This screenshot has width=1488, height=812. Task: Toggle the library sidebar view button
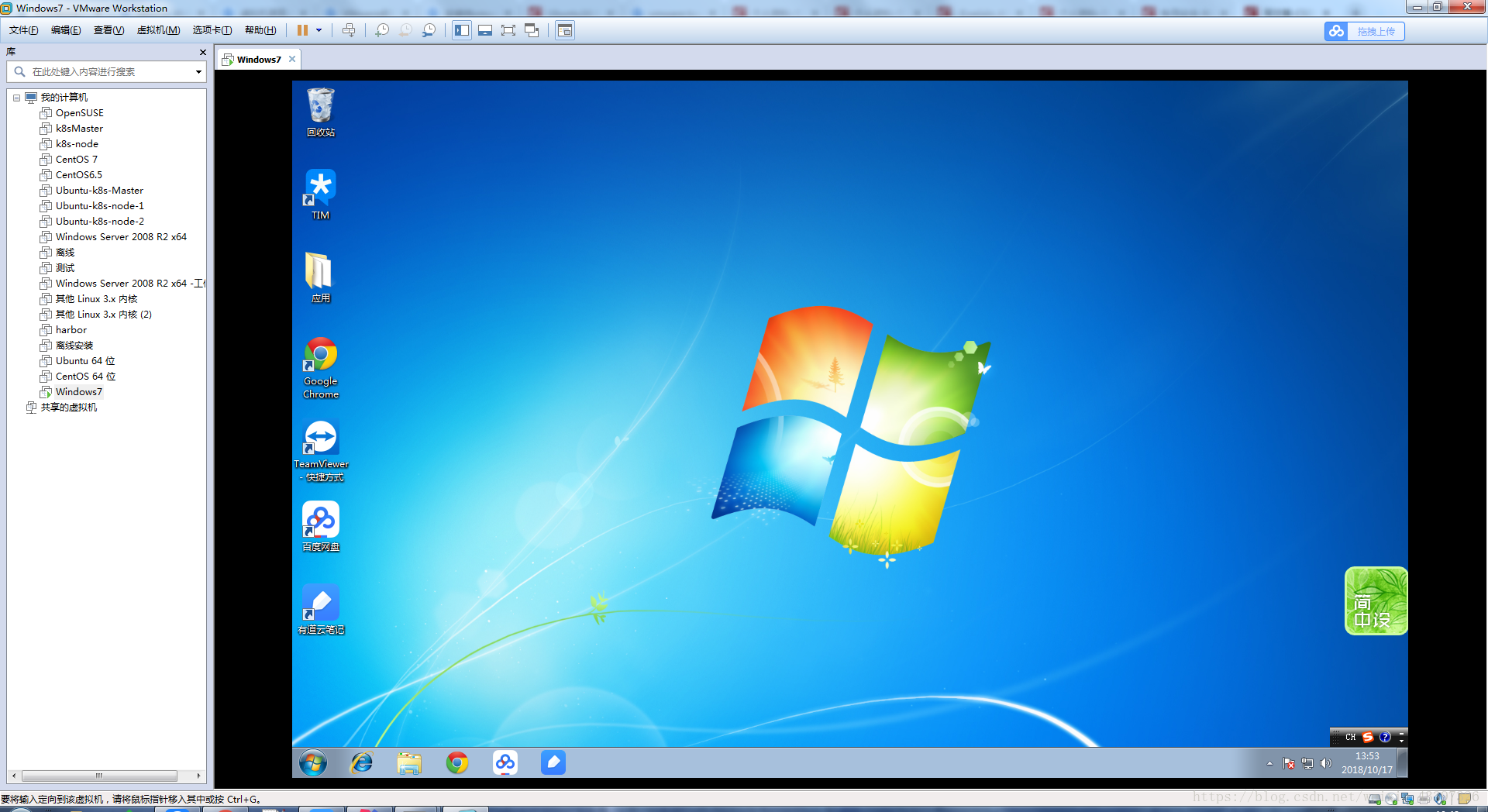[462, 30]
